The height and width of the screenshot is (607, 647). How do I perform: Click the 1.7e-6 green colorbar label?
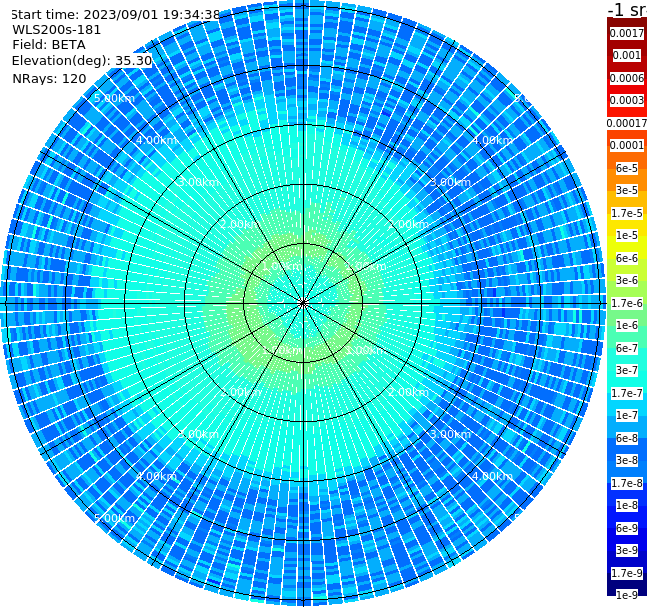point(627,303)
